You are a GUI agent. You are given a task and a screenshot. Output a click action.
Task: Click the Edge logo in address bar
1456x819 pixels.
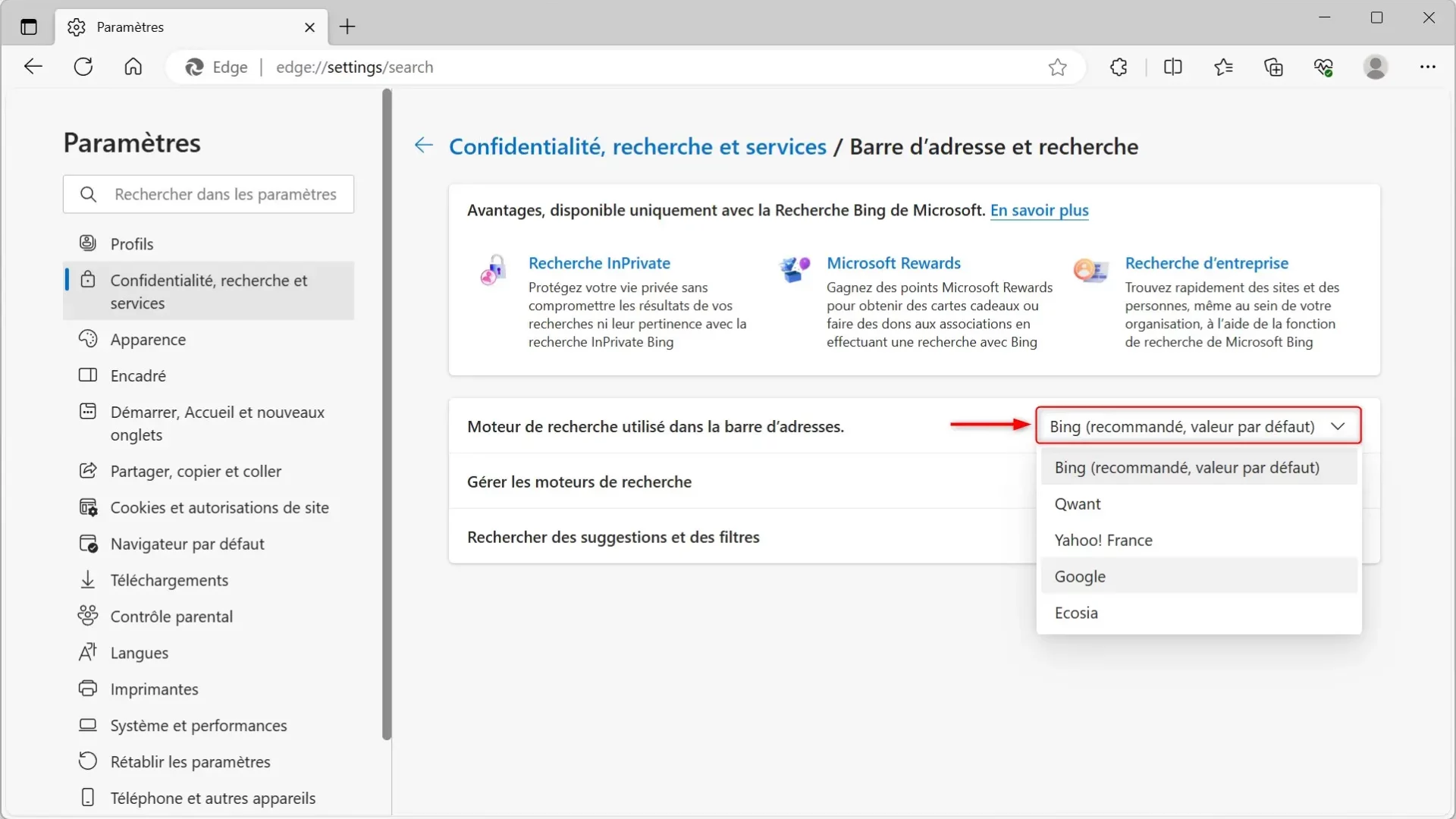coord(195,67)
